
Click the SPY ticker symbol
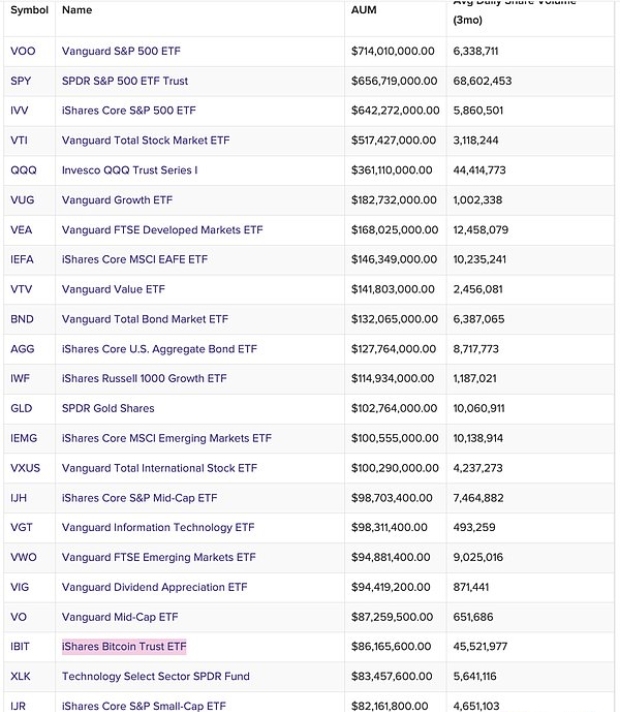[21, 81]
